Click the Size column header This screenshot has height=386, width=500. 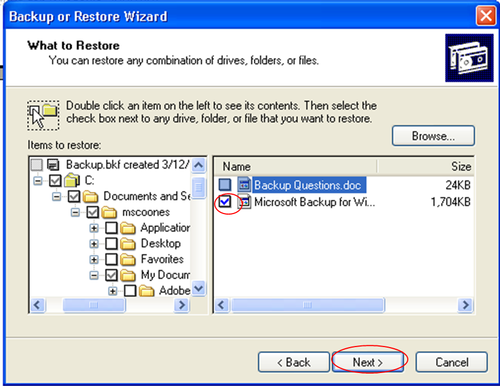point(425,166)
